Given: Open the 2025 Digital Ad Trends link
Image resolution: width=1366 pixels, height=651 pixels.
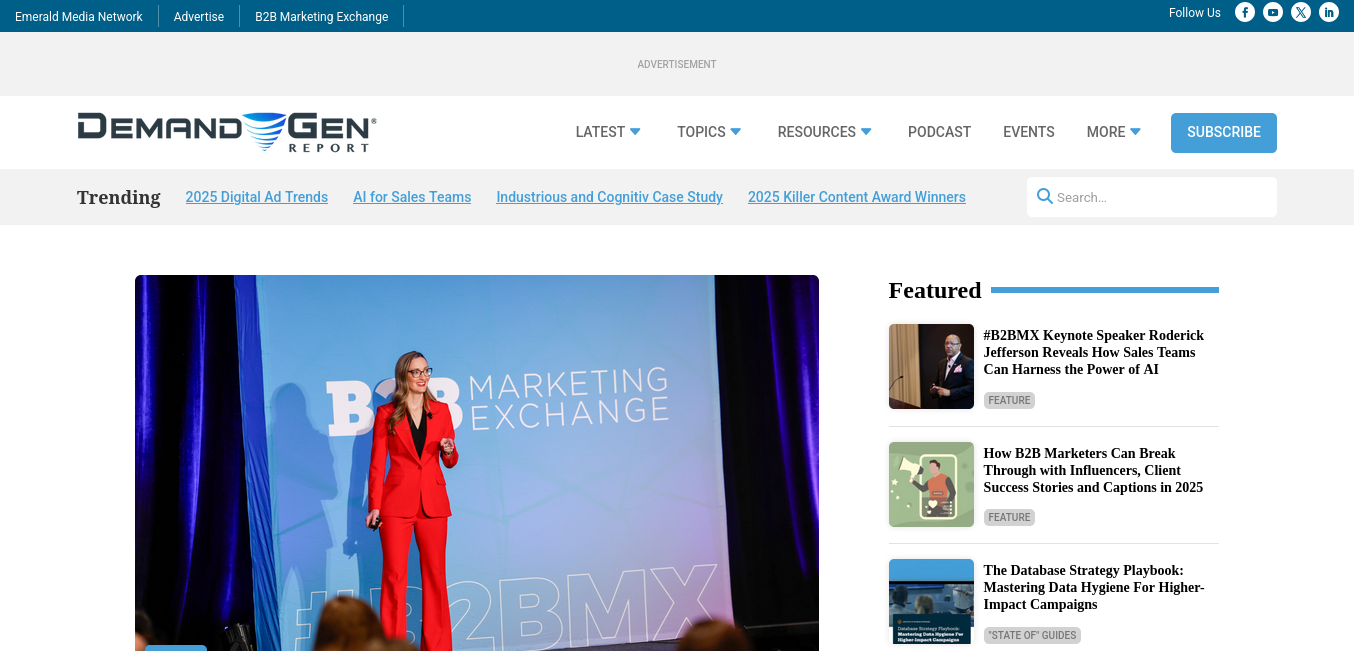Looking at the screenshot, I should [257, 197].
